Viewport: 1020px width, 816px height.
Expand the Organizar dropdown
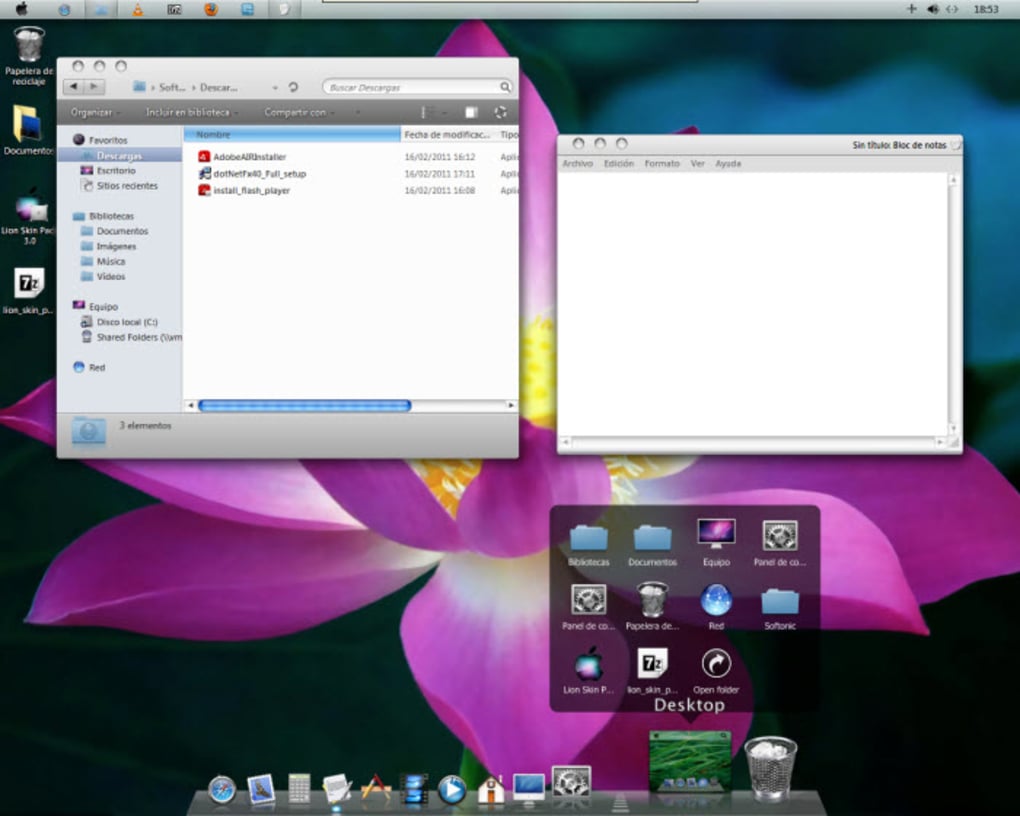point(92,112)
